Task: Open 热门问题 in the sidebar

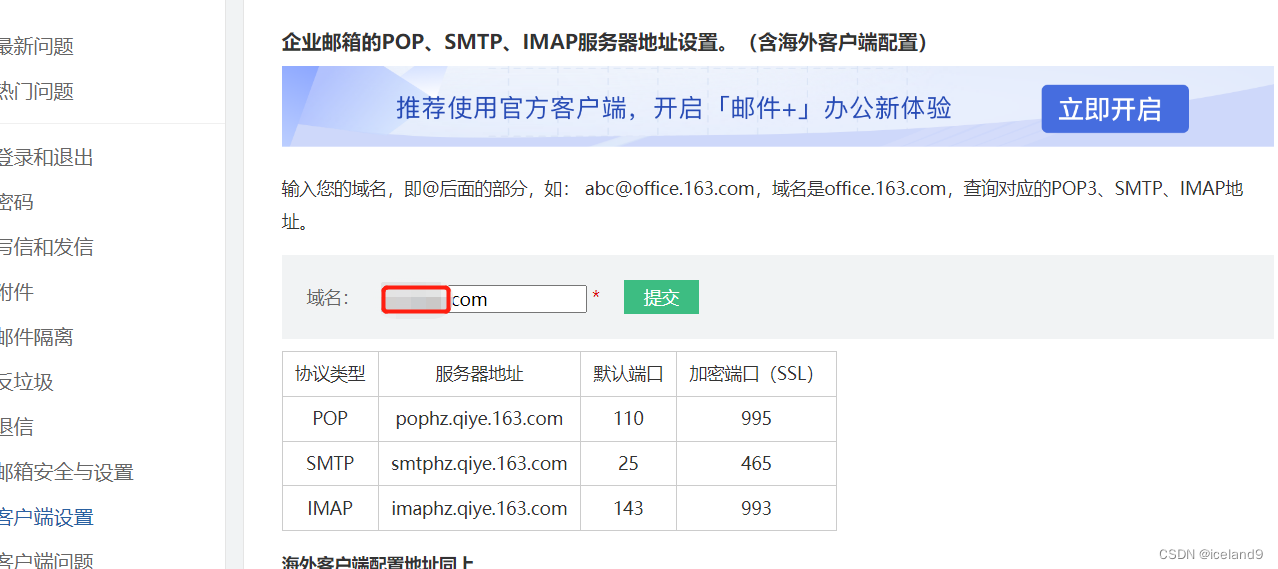Action: 36,91
